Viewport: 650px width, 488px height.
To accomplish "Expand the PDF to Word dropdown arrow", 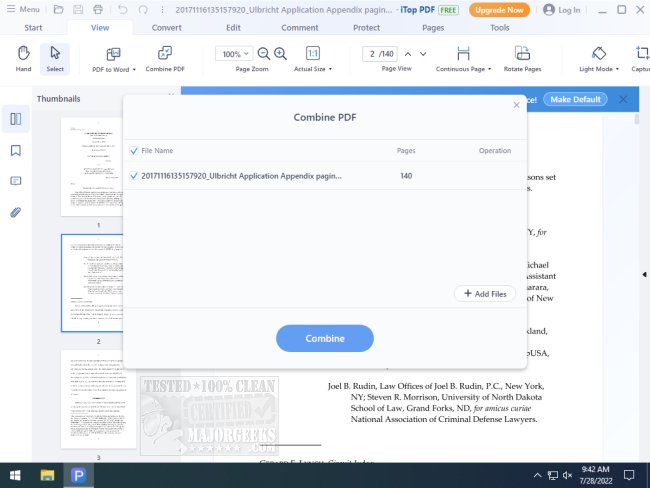I will click(134, 70).
